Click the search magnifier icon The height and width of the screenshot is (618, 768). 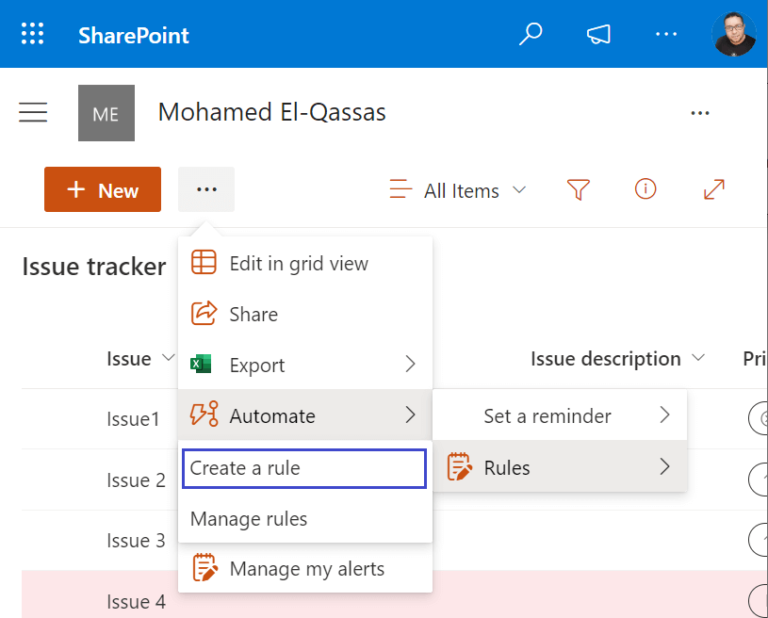tap(530, 35)
